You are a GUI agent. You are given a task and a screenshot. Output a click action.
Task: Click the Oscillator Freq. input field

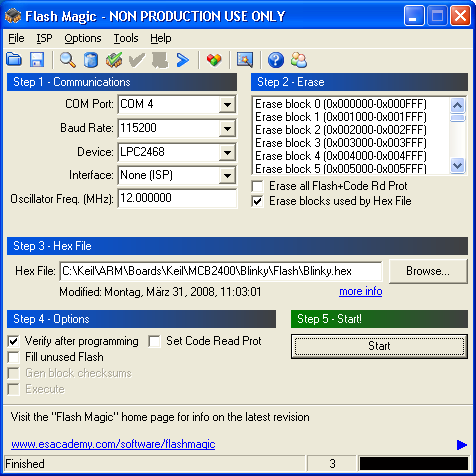(x=177, y=198)
